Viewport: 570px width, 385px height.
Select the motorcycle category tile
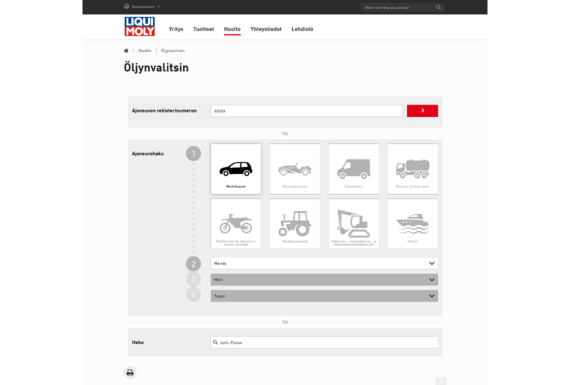click(x=236, y=224)
